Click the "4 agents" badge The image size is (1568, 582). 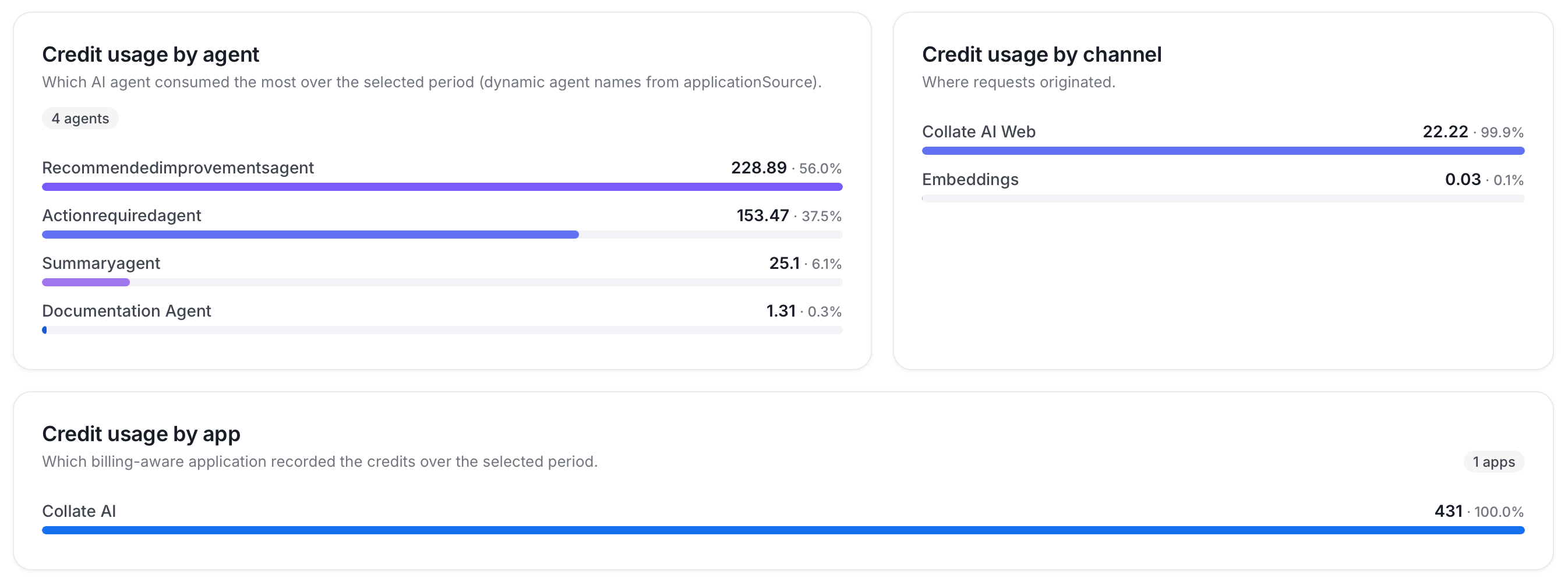(80, 119)
